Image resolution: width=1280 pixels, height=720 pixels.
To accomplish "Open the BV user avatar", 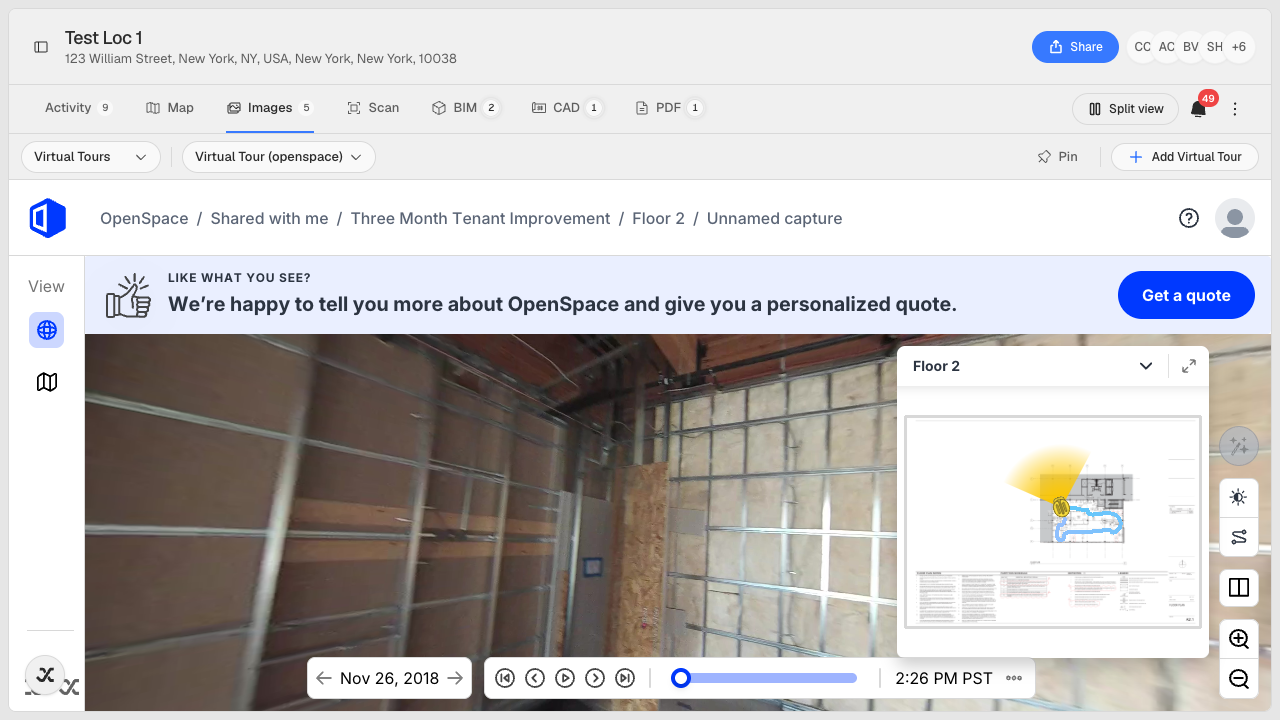I will click(1191, 47).
